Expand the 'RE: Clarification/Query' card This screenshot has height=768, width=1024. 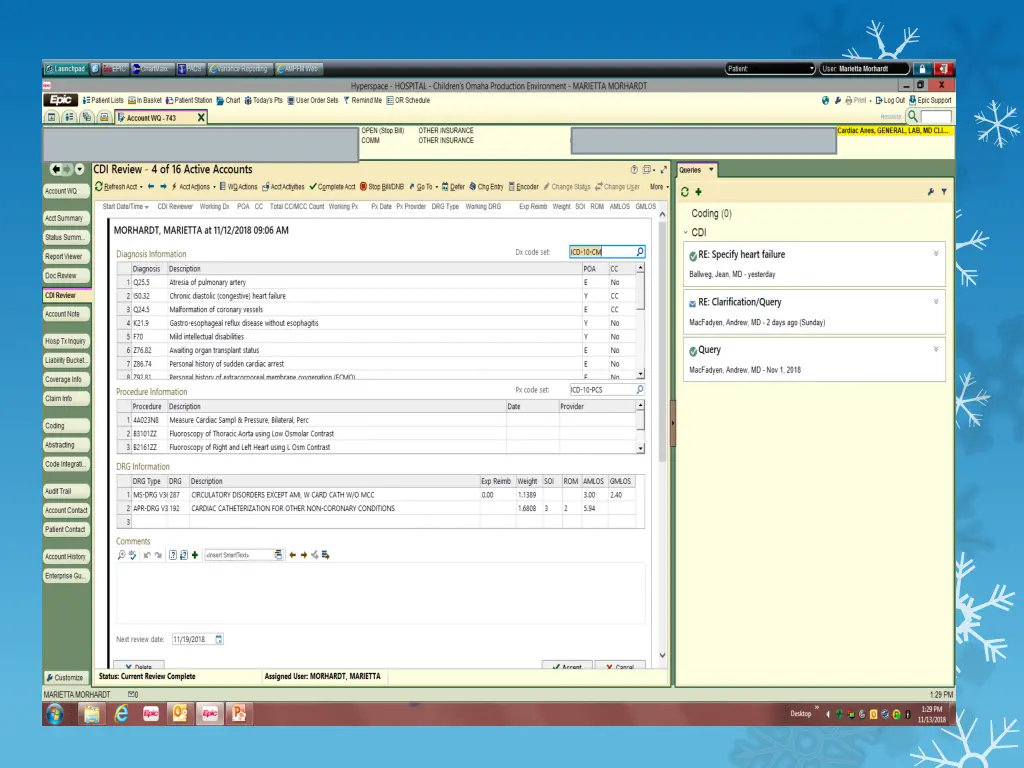(x=936, y=302)
